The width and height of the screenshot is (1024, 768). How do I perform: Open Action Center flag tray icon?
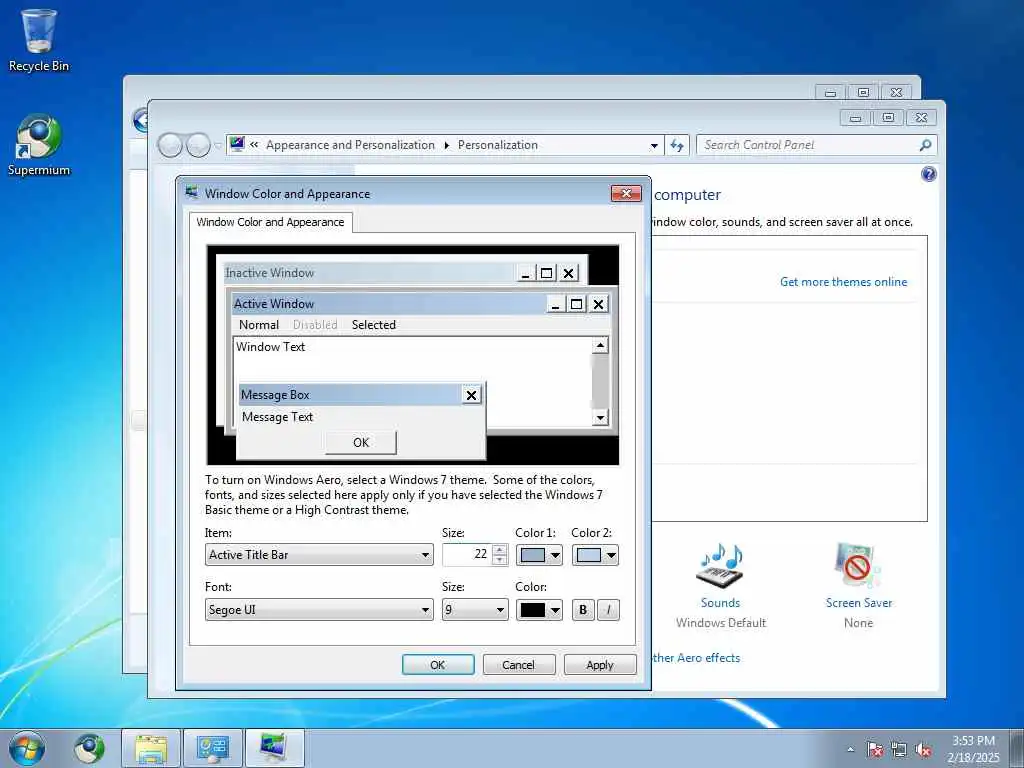tap(874, 750)
